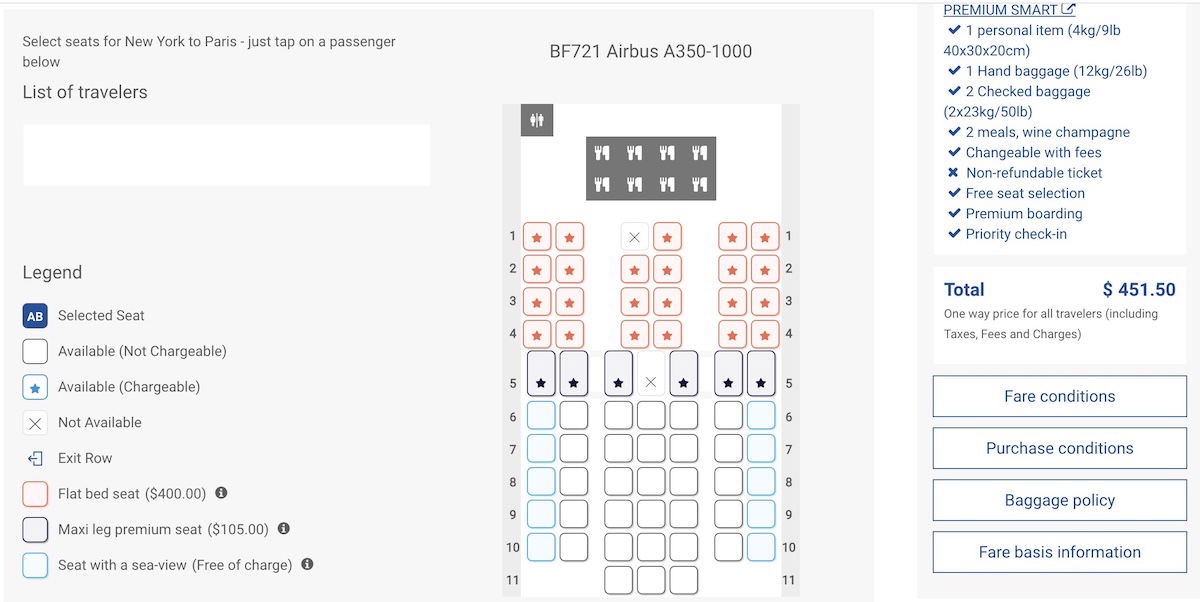Screen dimensions: 1200x602
Task: Select rightmost flat bed seat in row 4
Action: [765, 334]
